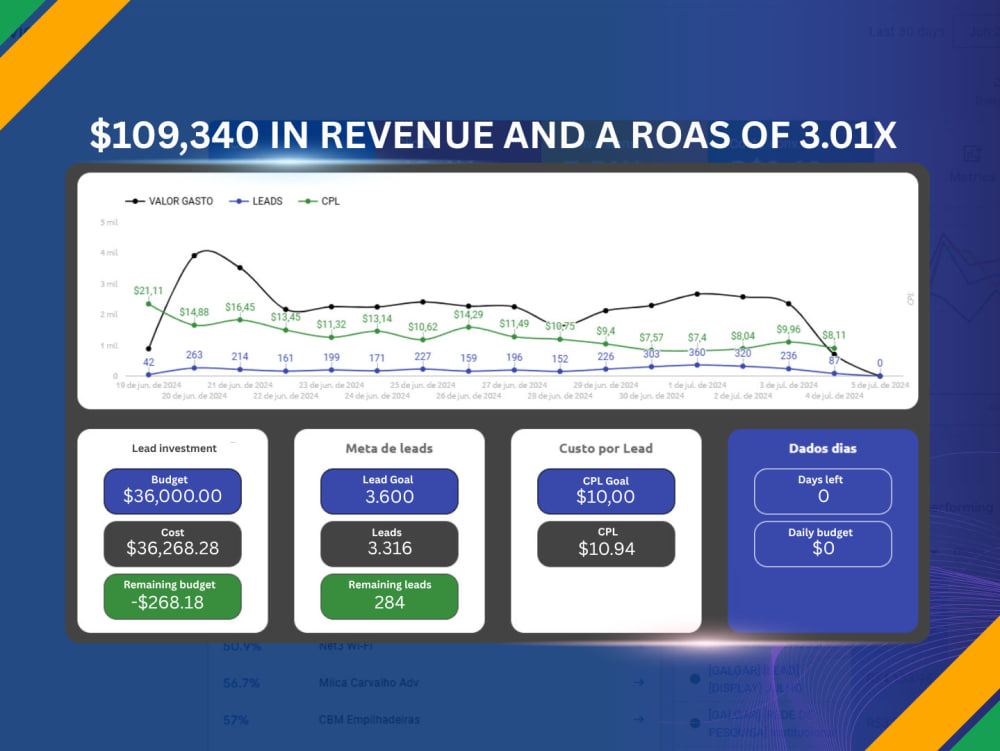Click the arrow beside Milca Carvalho Adv
This screenshot has width=1000, height=751.
pyautogui.click(x=638, y=683)
